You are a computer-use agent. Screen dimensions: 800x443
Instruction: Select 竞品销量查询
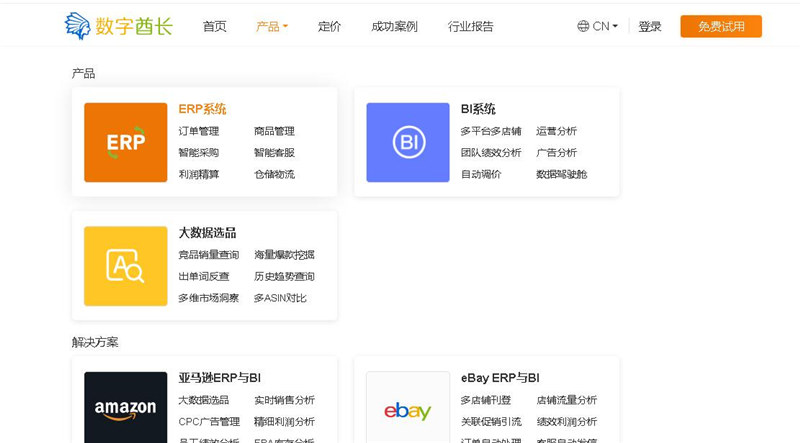(x=209, y=255)
